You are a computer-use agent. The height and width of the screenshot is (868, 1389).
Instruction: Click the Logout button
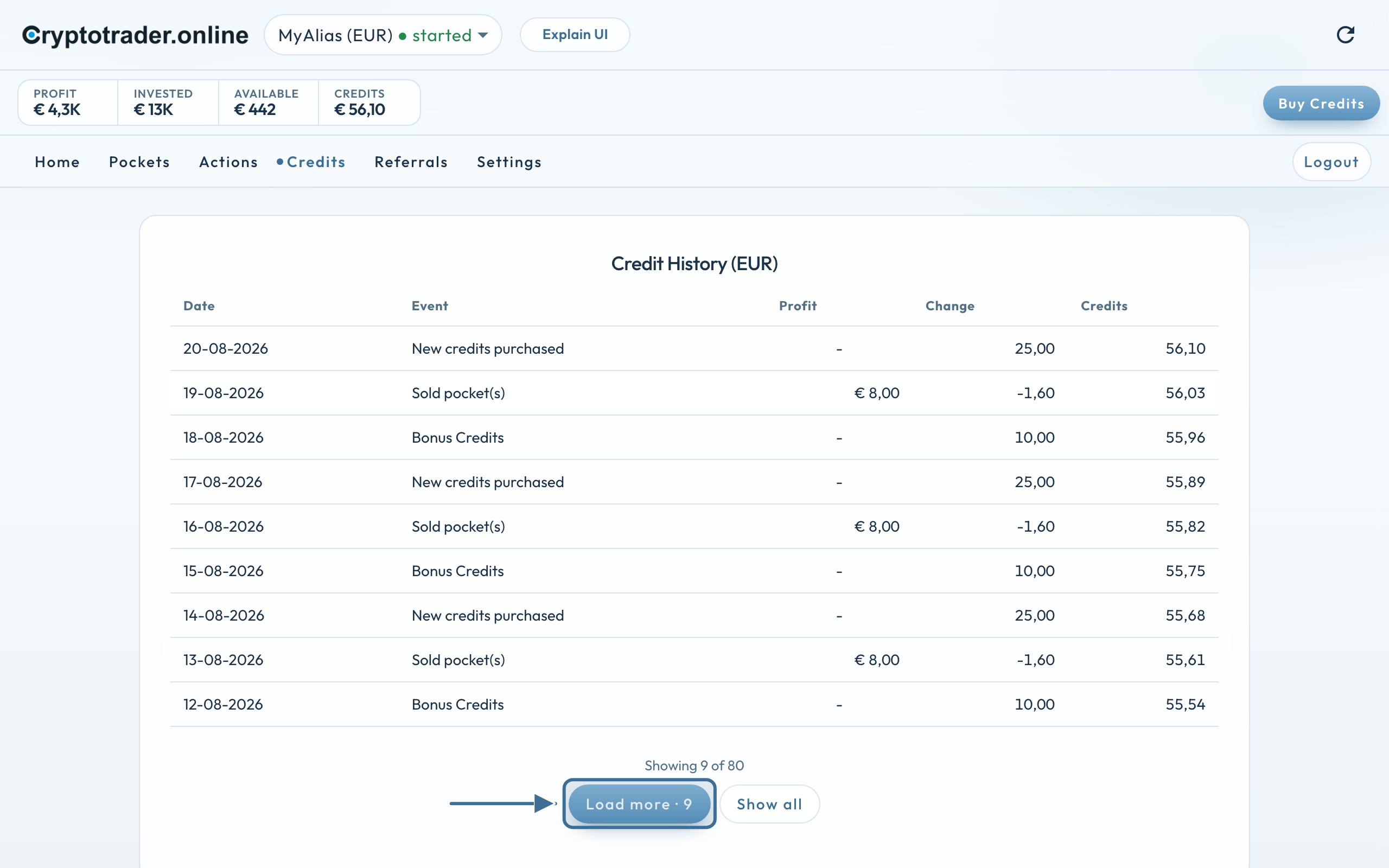1331,162
